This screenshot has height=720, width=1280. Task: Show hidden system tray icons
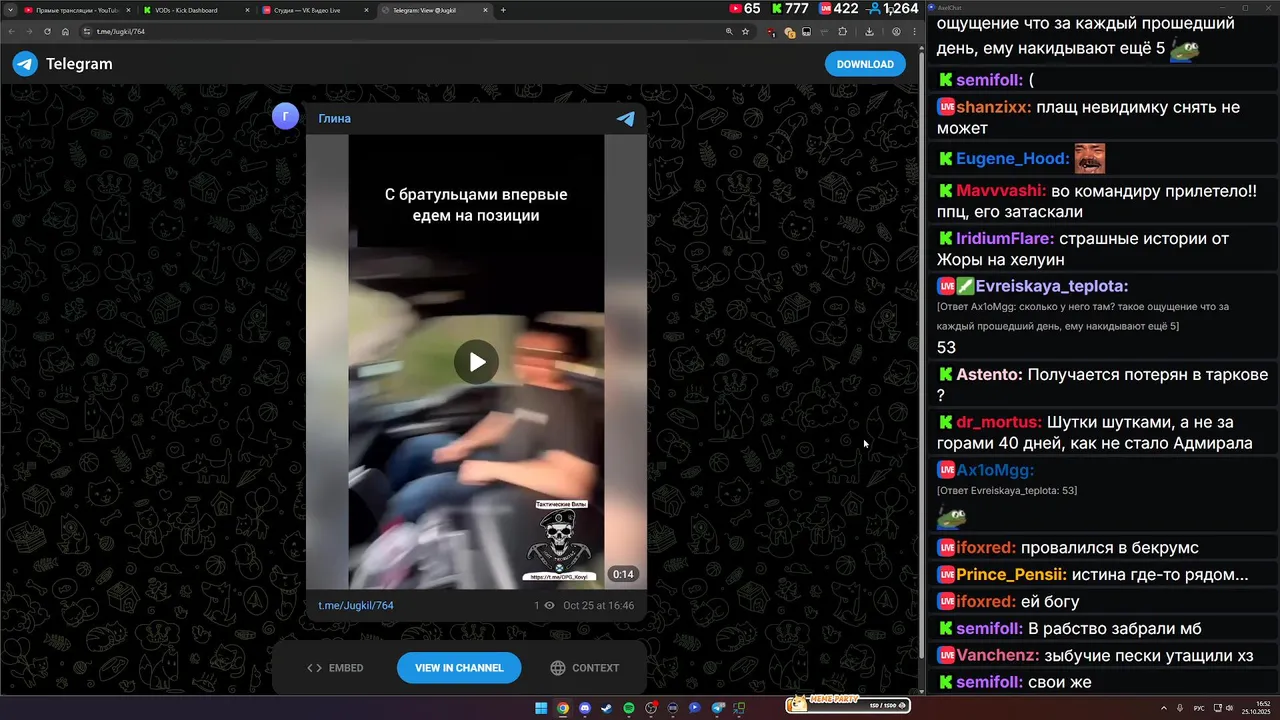pos(1164,708)
